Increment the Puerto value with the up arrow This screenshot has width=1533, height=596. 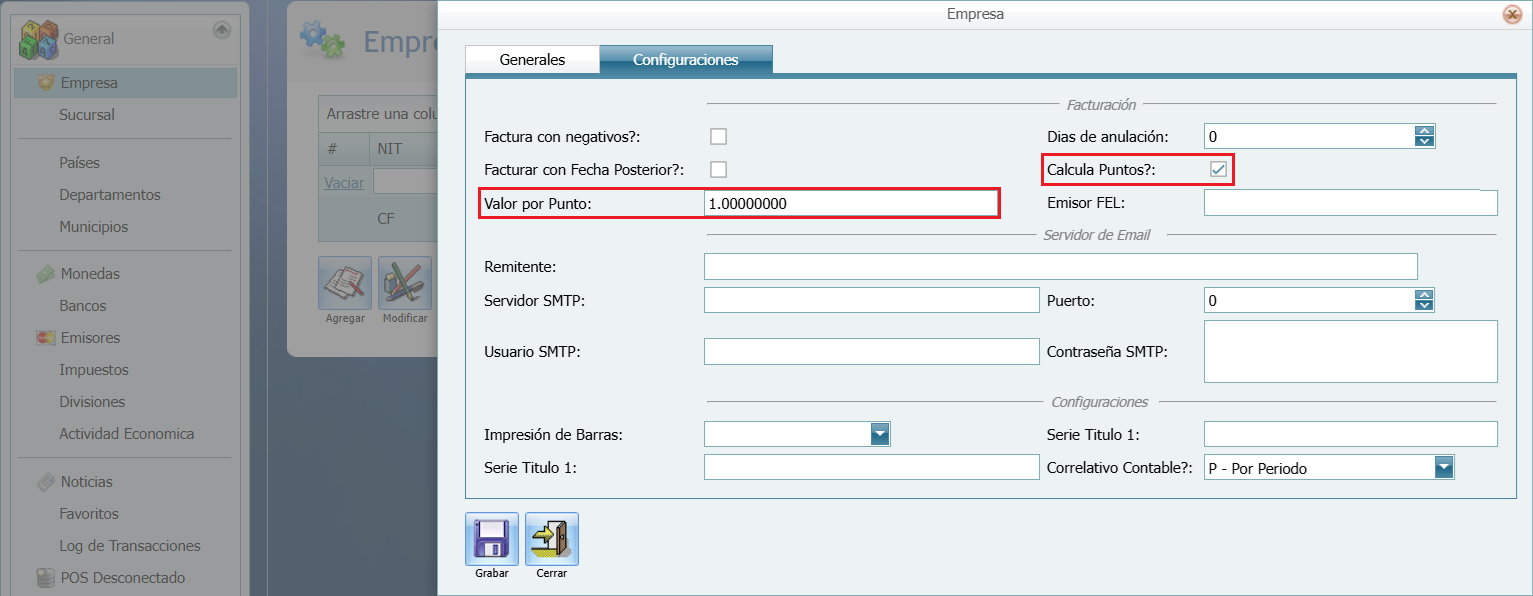tap(1424, 294)
